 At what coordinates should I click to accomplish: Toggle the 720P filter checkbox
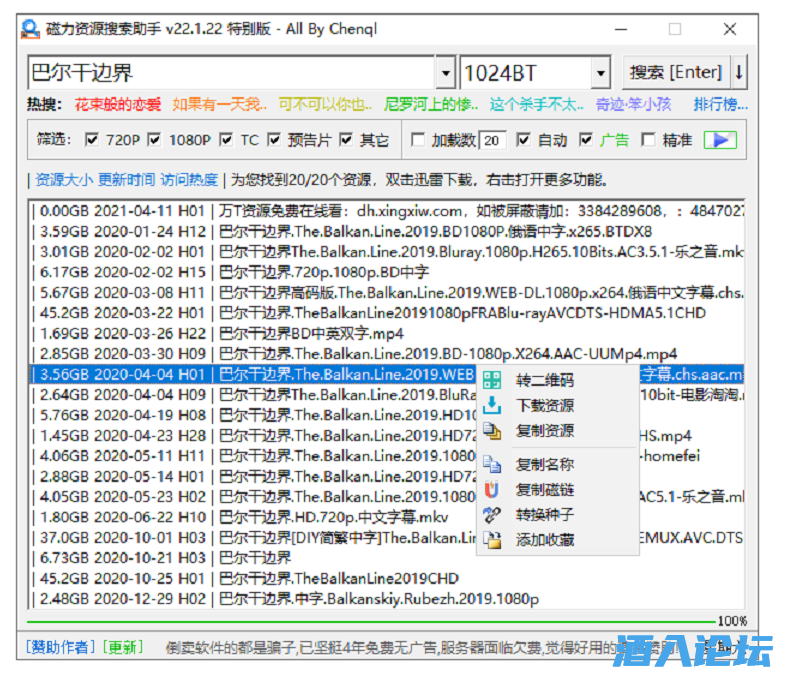(x=91, y=140)
